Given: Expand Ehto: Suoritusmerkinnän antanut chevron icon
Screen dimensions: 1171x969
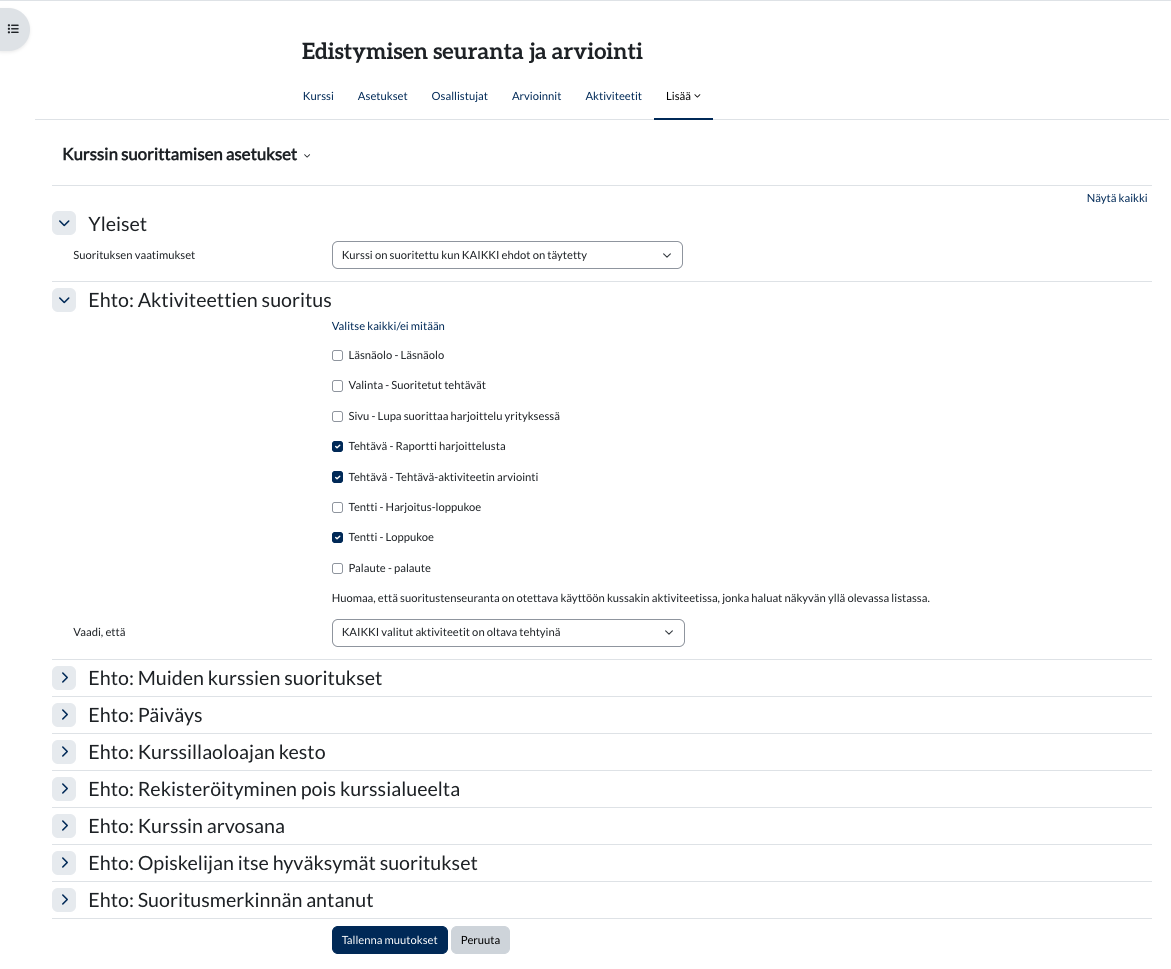Looking at the screenshot, I should [64, 900].
